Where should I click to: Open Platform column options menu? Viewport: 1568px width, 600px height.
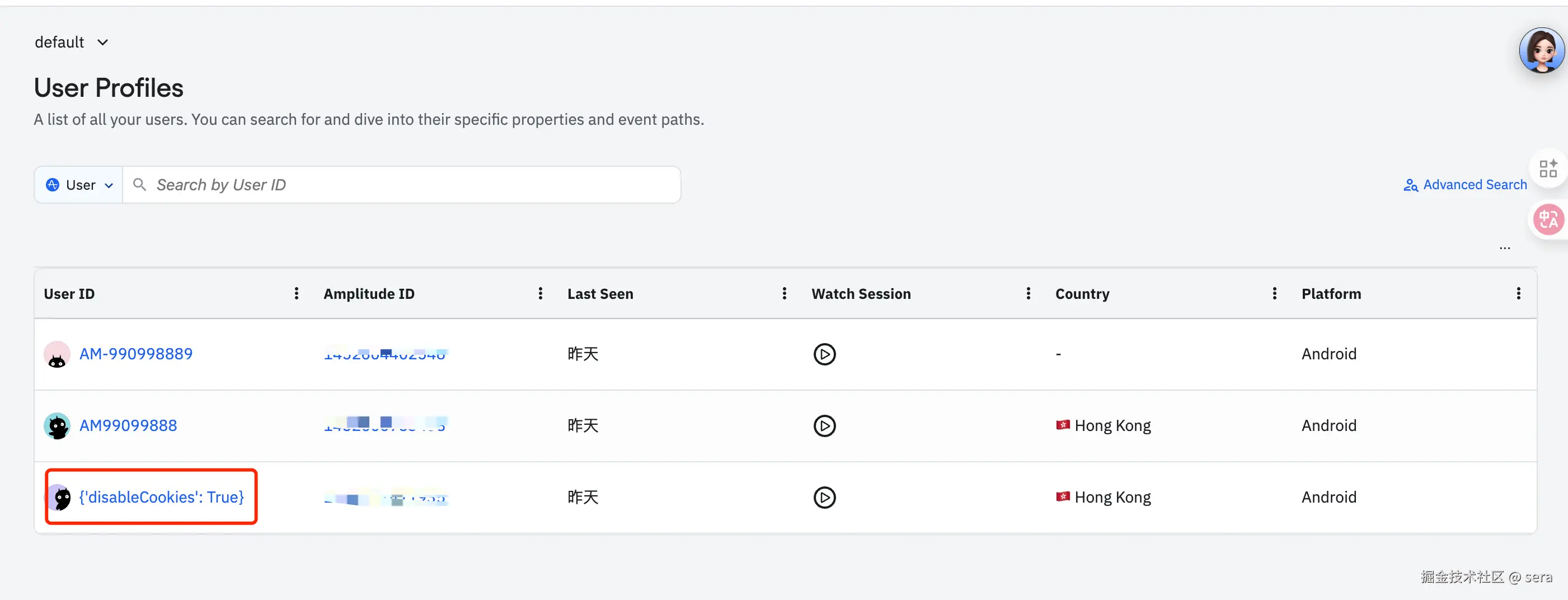tap(1518, 294)
